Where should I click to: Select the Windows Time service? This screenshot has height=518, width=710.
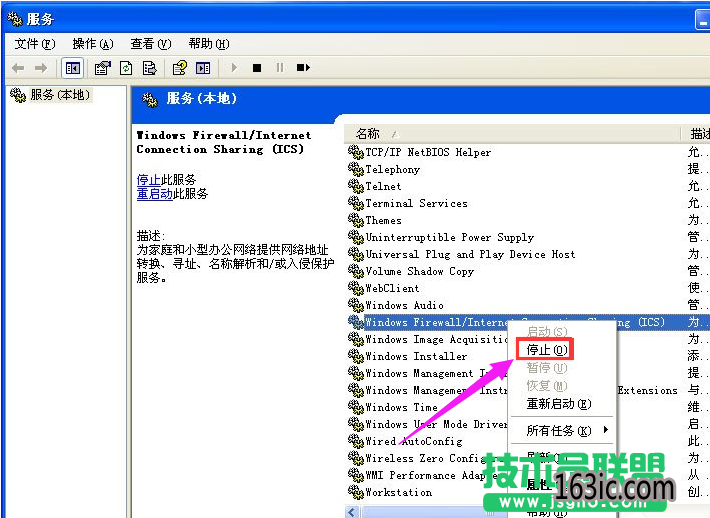(401, 407)
